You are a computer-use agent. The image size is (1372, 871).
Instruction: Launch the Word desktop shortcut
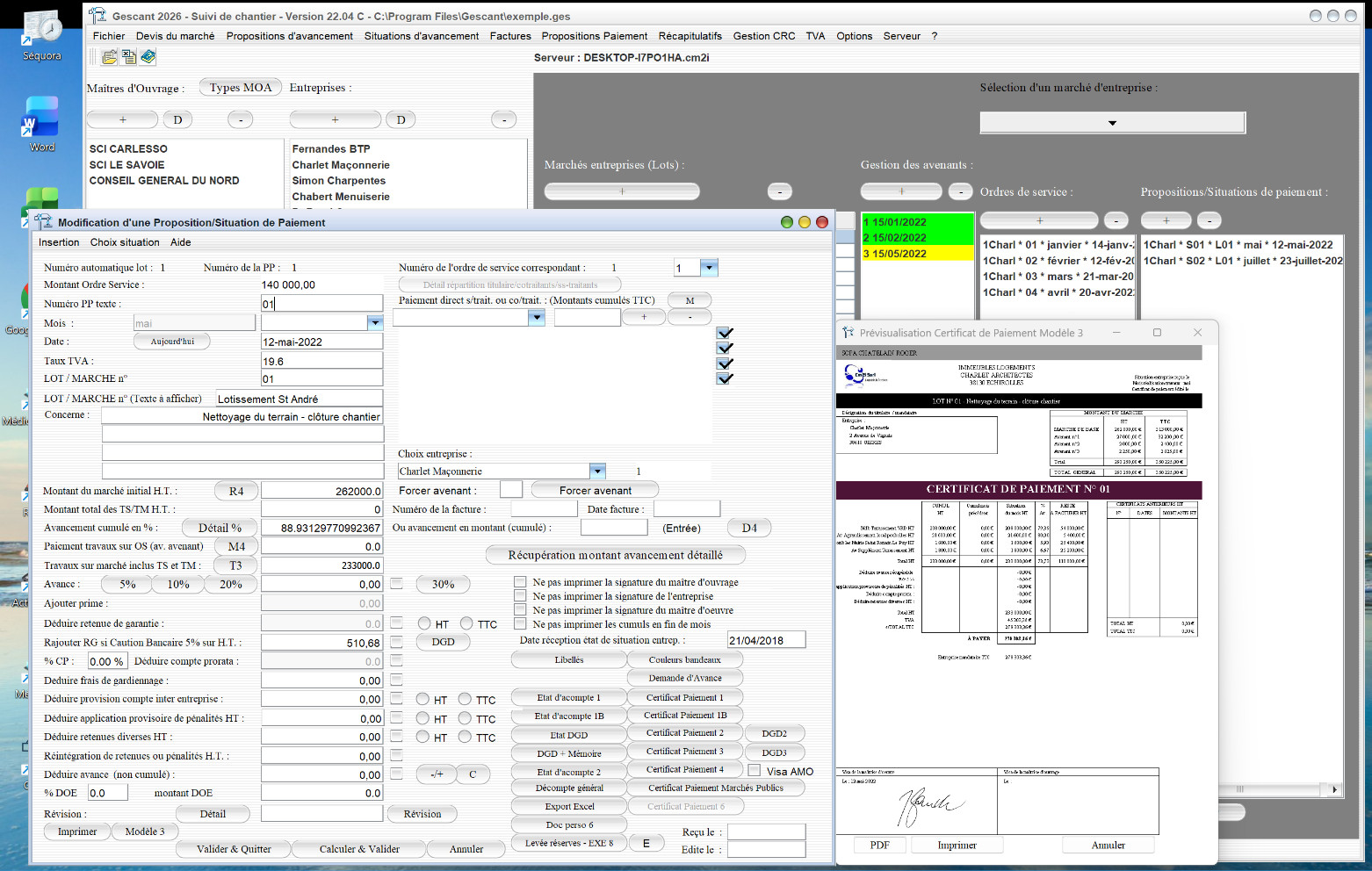41,123
